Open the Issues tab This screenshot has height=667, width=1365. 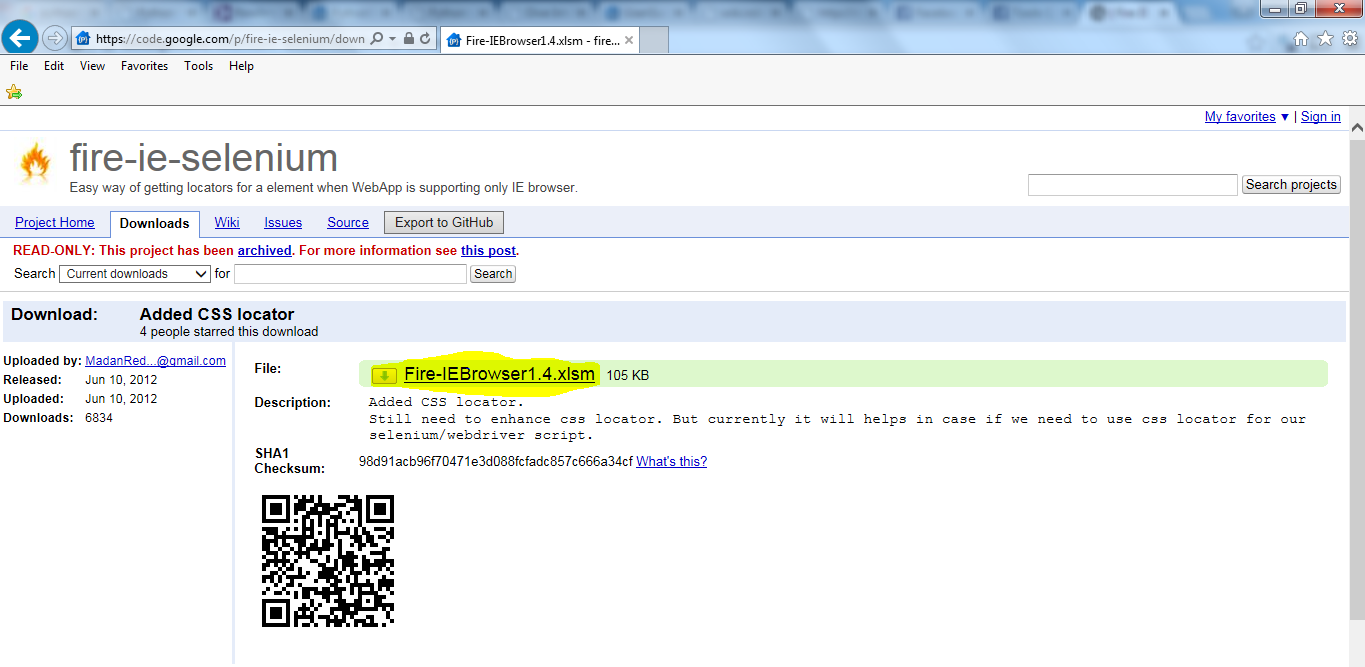click(283, 223)
